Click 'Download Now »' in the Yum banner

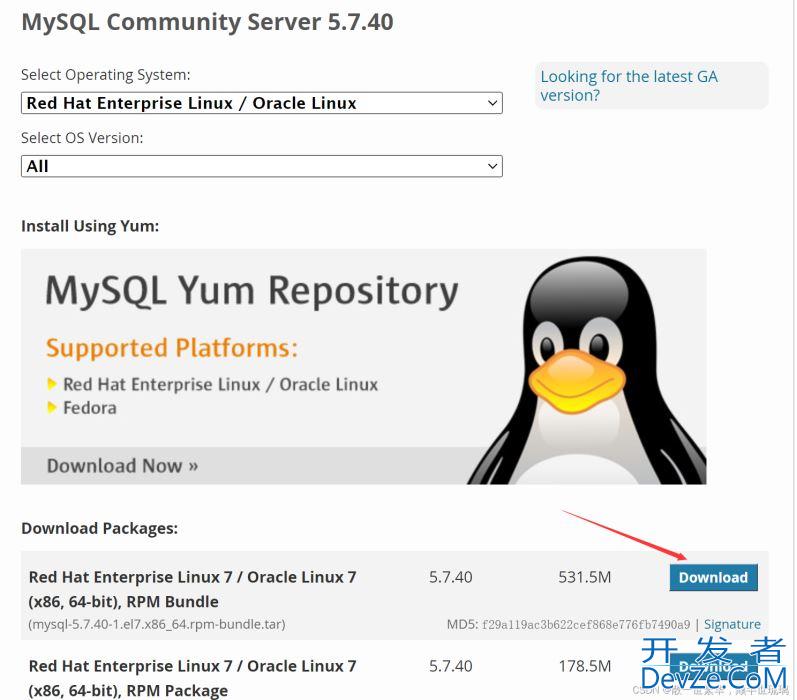click(122, 466)
